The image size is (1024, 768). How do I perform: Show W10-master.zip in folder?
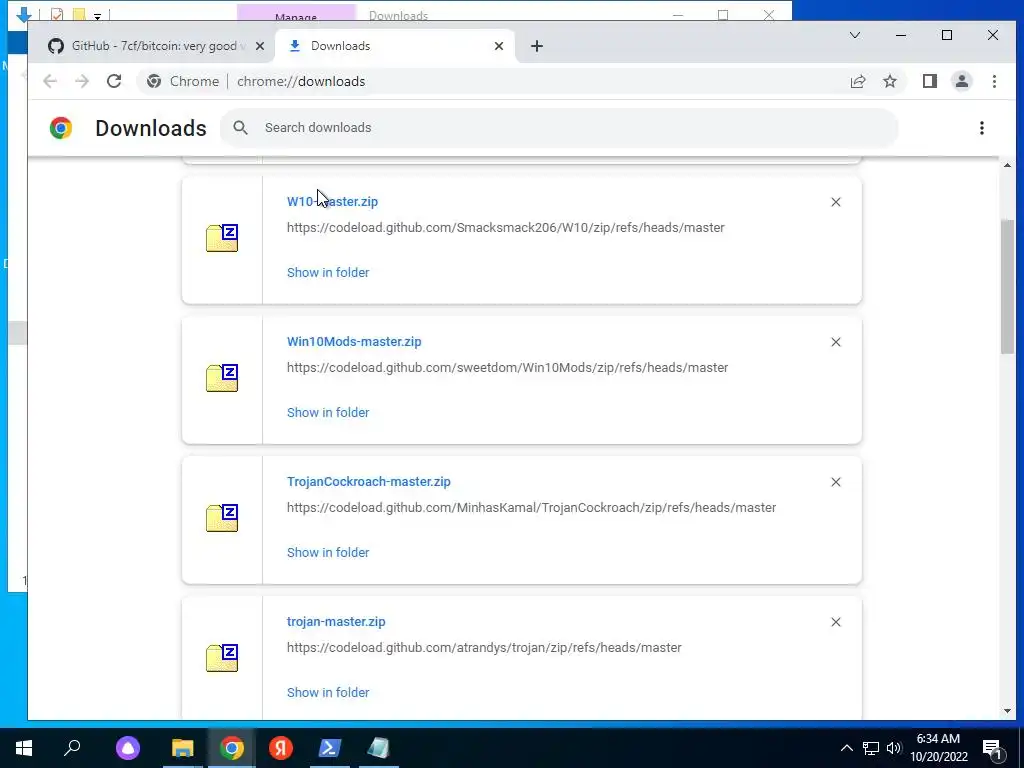[328, 272]
